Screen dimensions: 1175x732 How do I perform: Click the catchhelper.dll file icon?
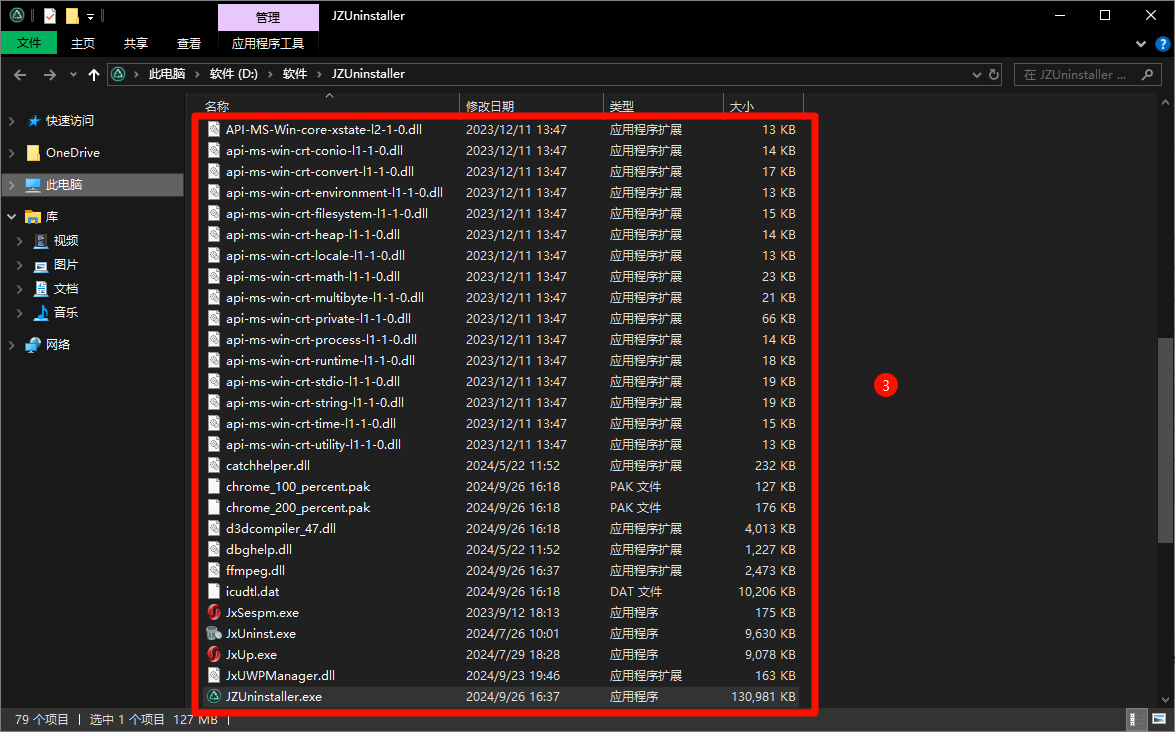[x=214, y=465]
